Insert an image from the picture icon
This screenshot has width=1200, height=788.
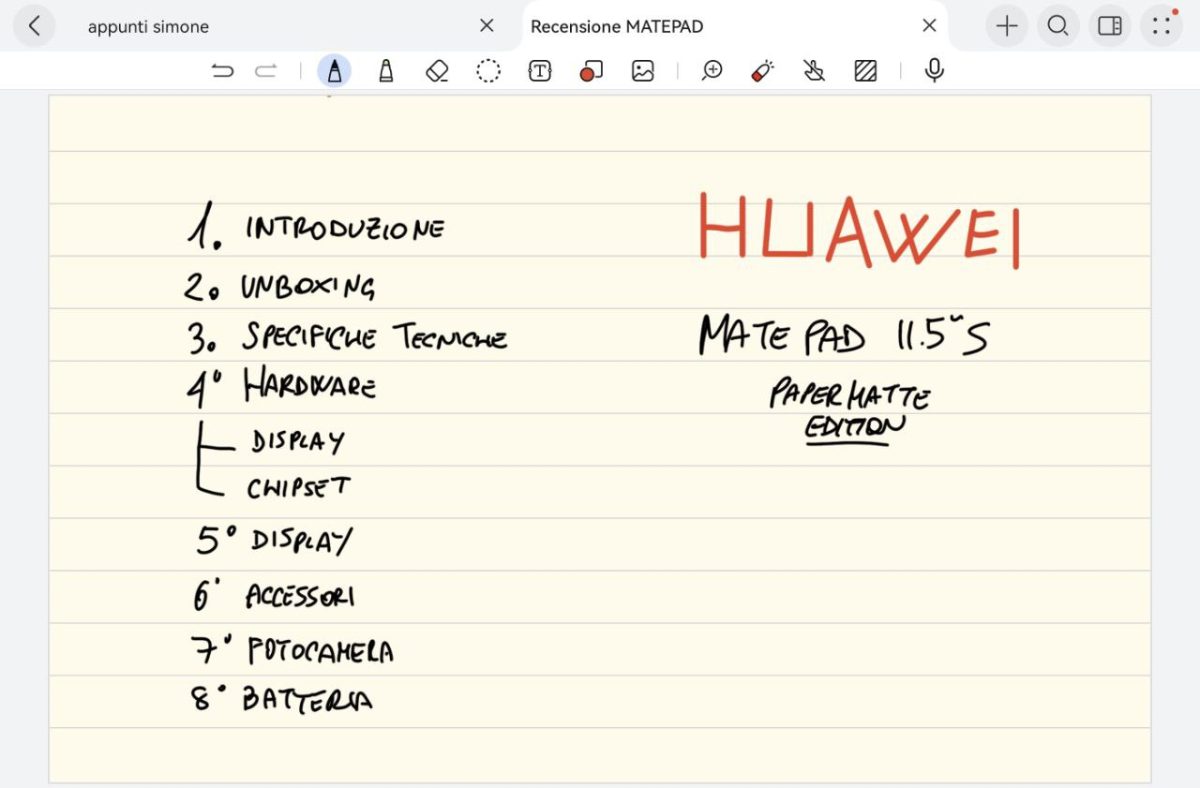pos(642,71)
